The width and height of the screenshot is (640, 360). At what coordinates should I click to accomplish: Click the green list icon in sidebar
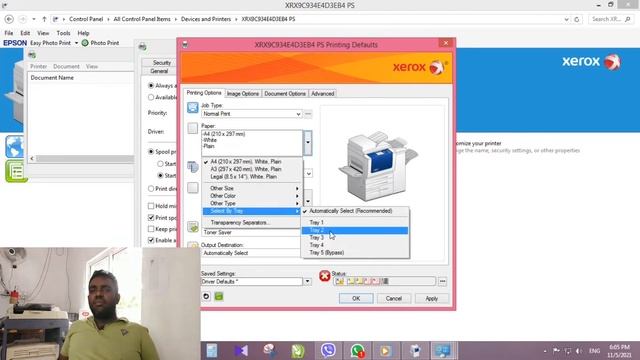pos(16,171)
